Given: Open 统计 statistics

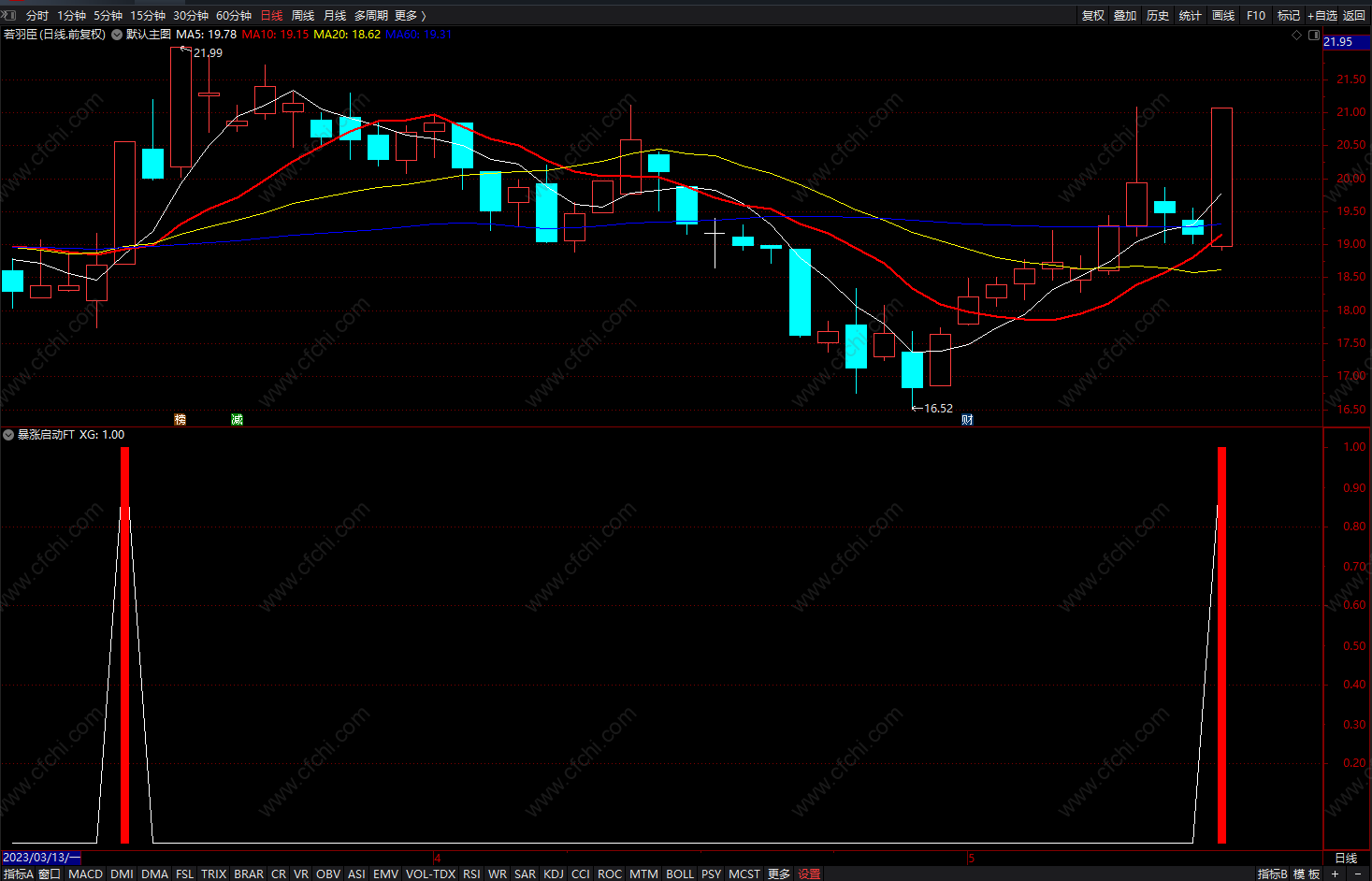Looking at the screenshot, I should coord(1191,16).
